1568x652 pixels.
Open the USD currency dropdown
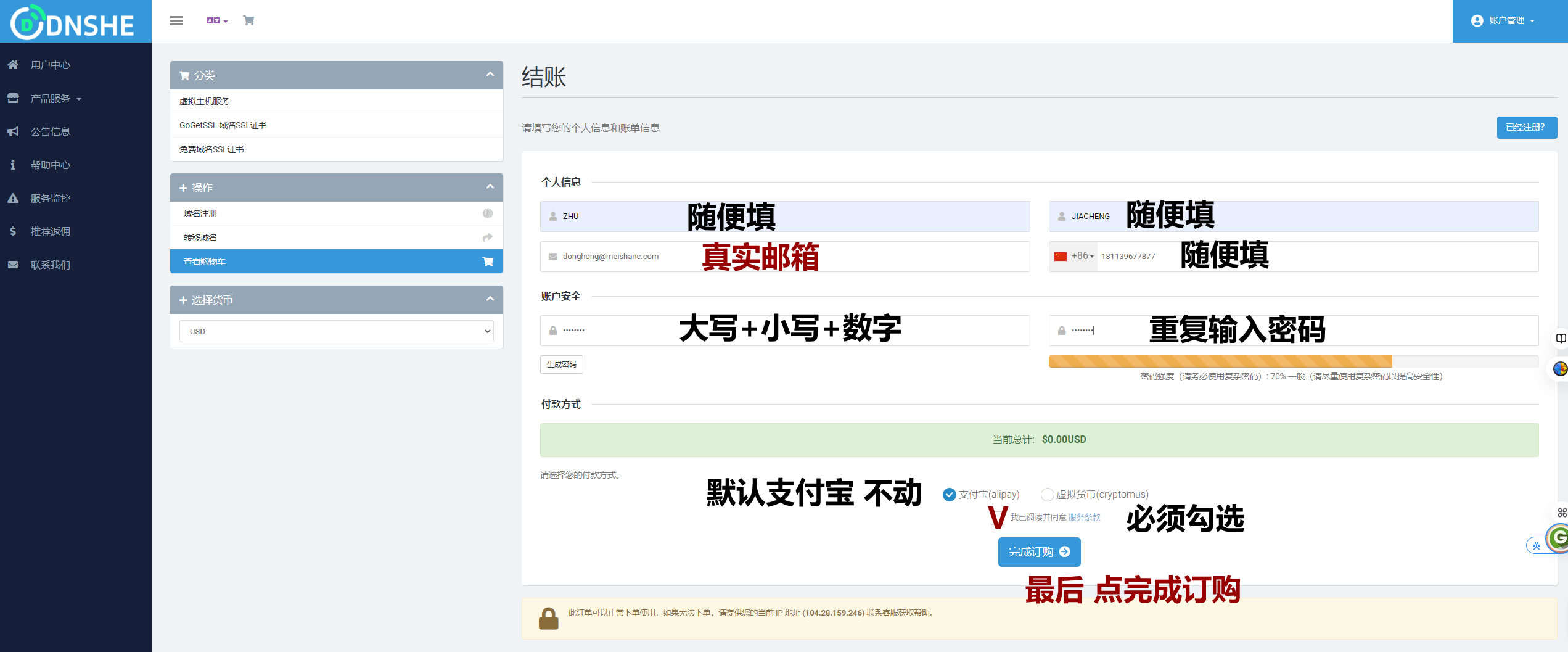(x=337, y=331)
